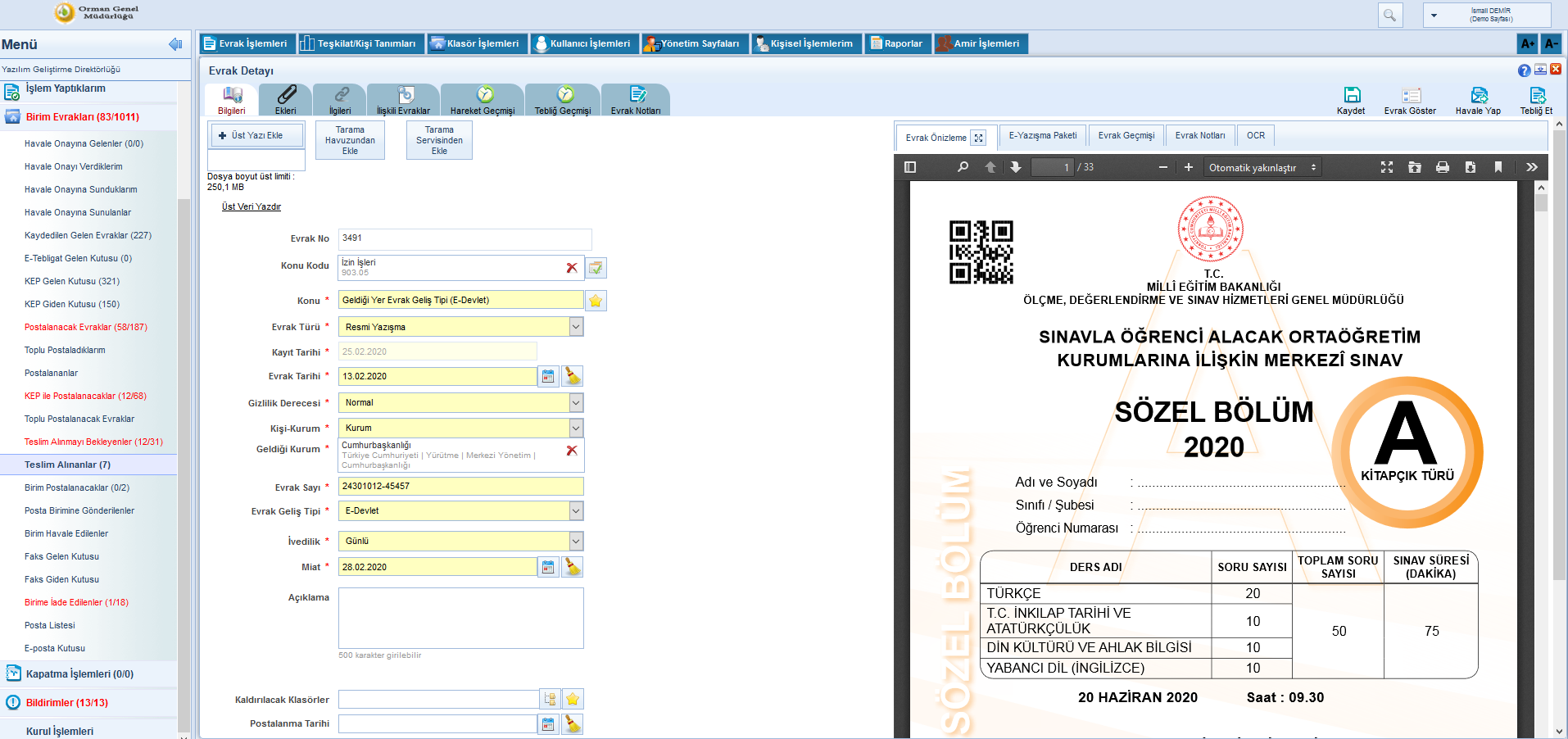Toggle PDF presentation fullscreen mode
This screenshot has width=1568, height=739.
1387,167
